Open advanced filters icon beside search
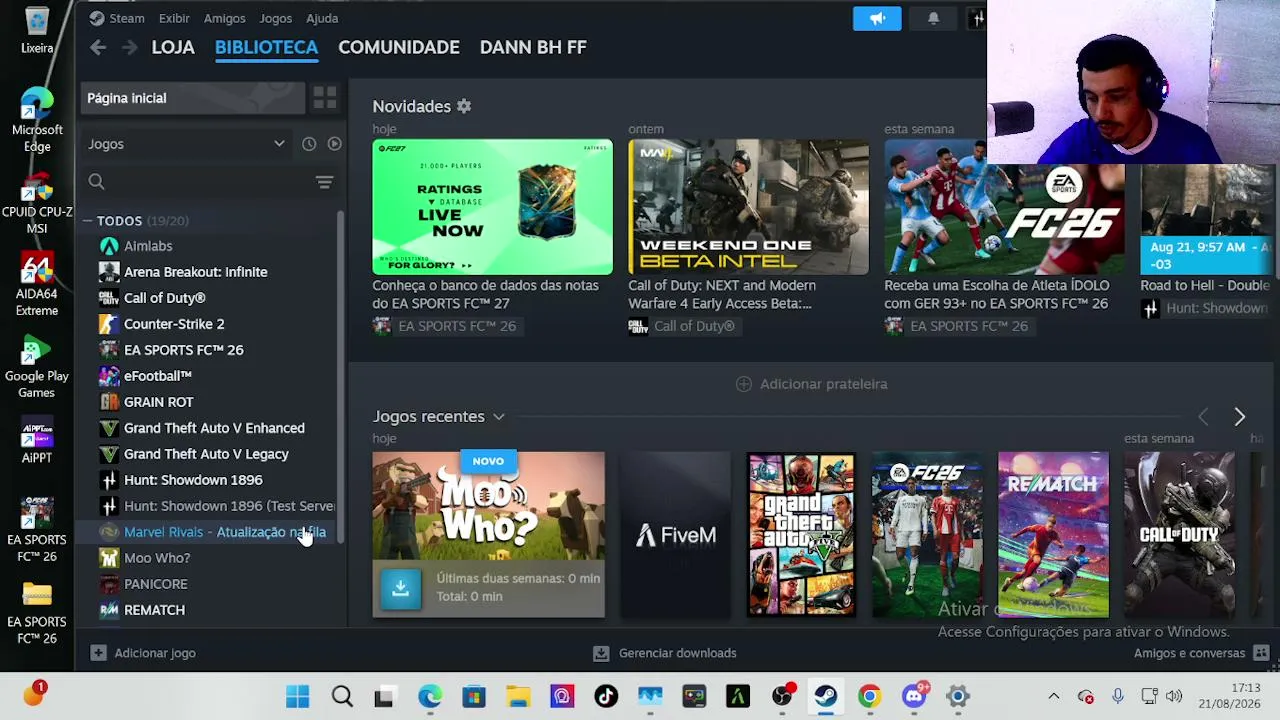The height and width of the screenshot is (720, 1280). point(324,182)
